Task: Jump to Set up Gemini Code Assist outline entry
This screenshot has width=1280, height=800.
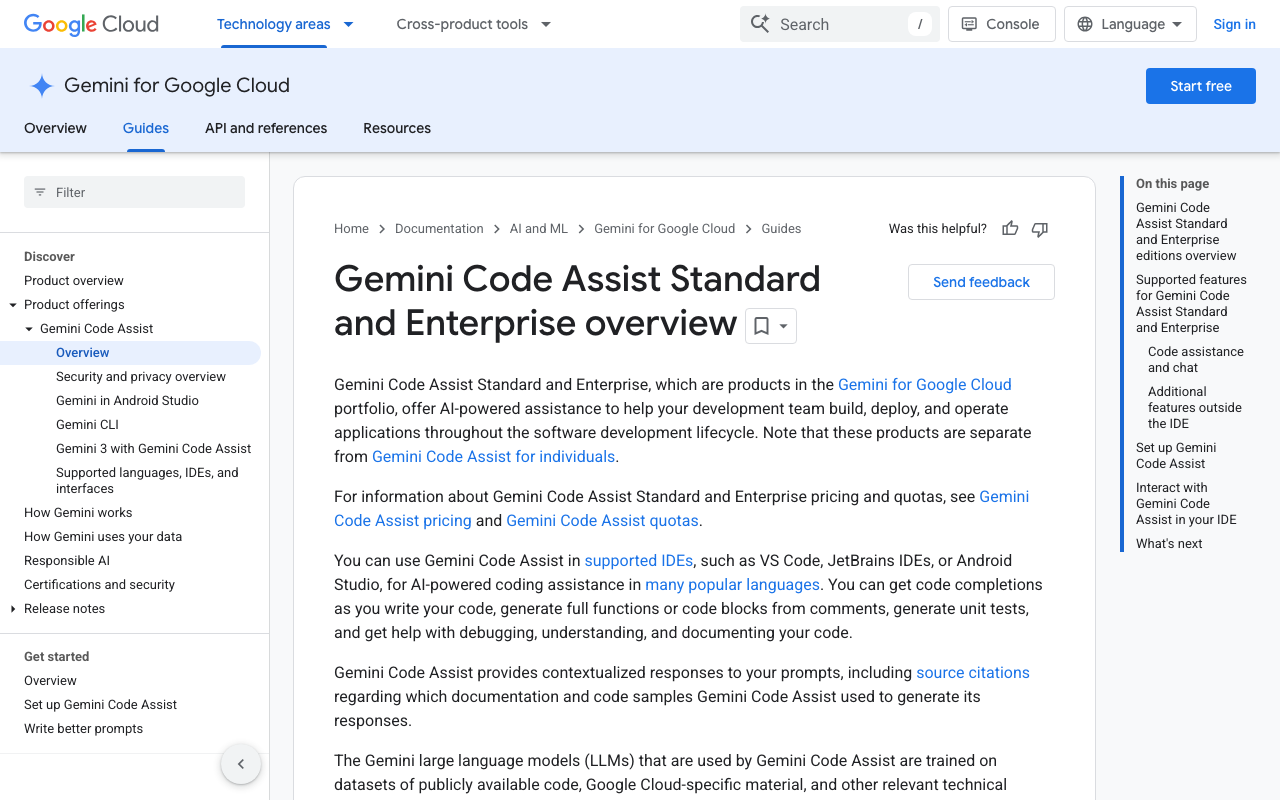Action: pos(1176,456)
